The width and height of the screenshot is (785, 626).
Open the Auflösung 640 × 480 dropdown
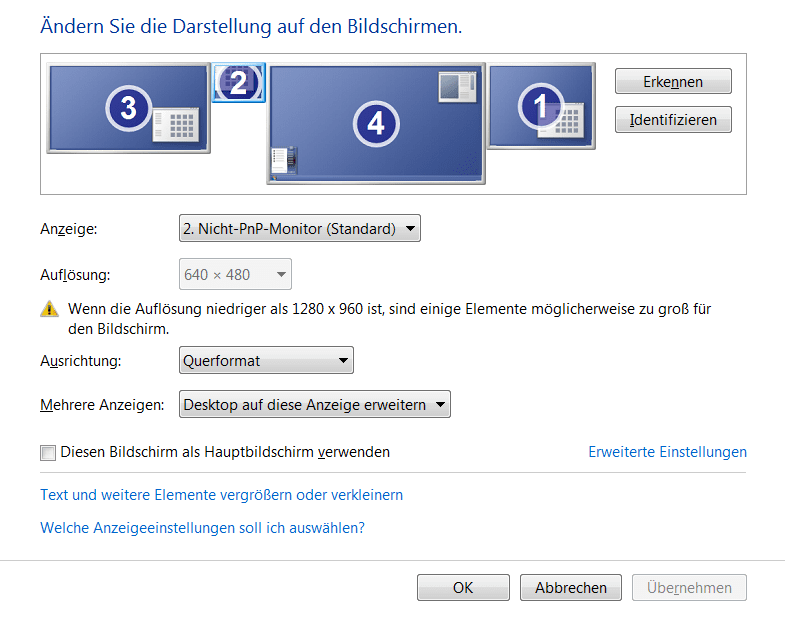point(235,274)
